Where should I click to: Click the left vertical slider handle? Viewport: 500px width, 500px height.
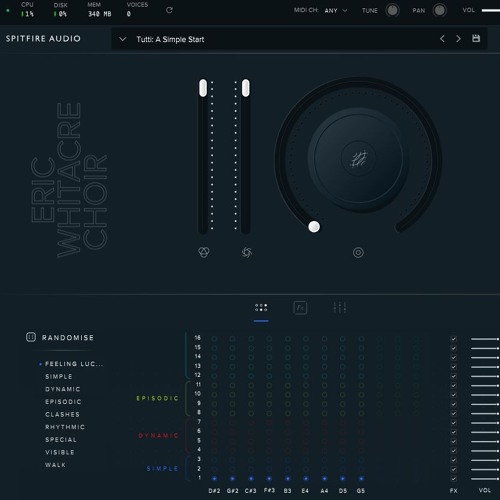coord(203,88)
